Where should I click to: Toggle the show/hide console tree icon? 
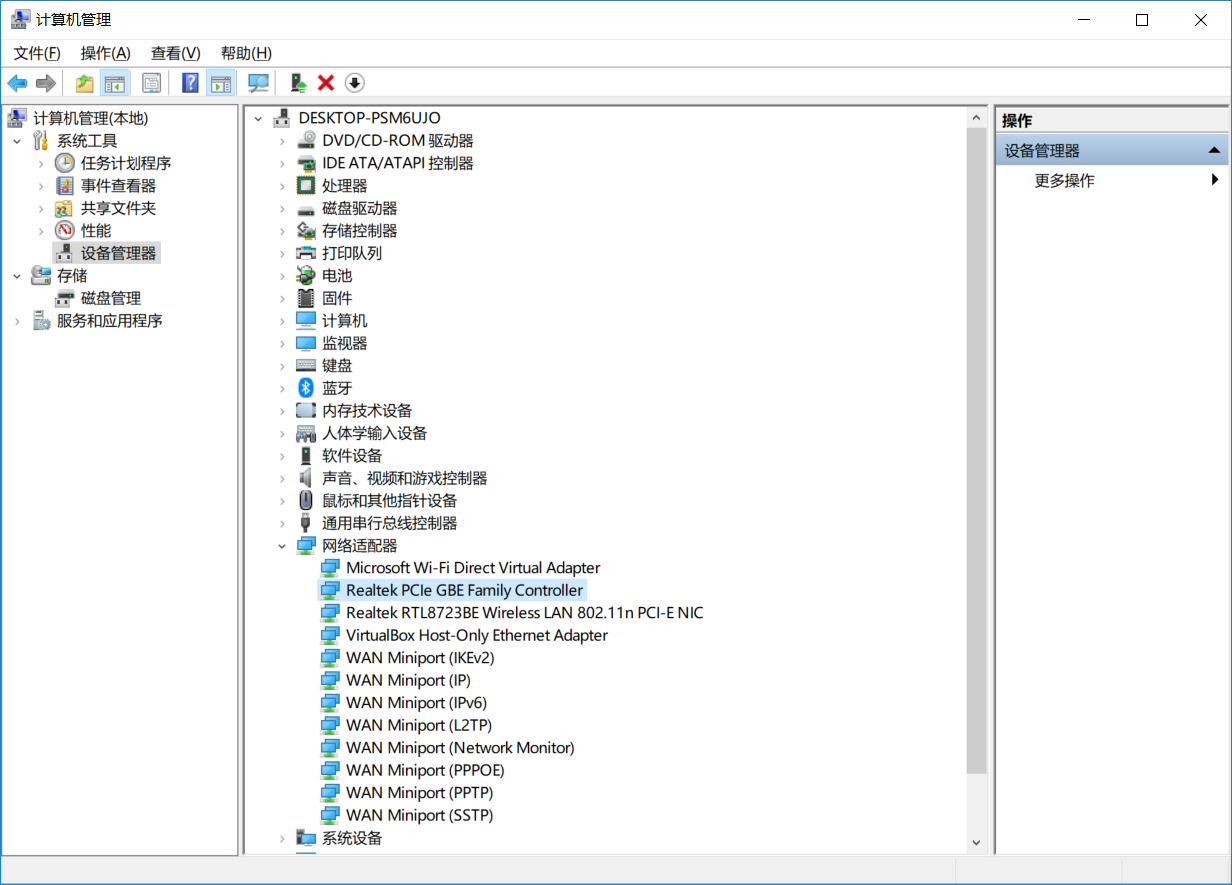click(x=115, y=83)
